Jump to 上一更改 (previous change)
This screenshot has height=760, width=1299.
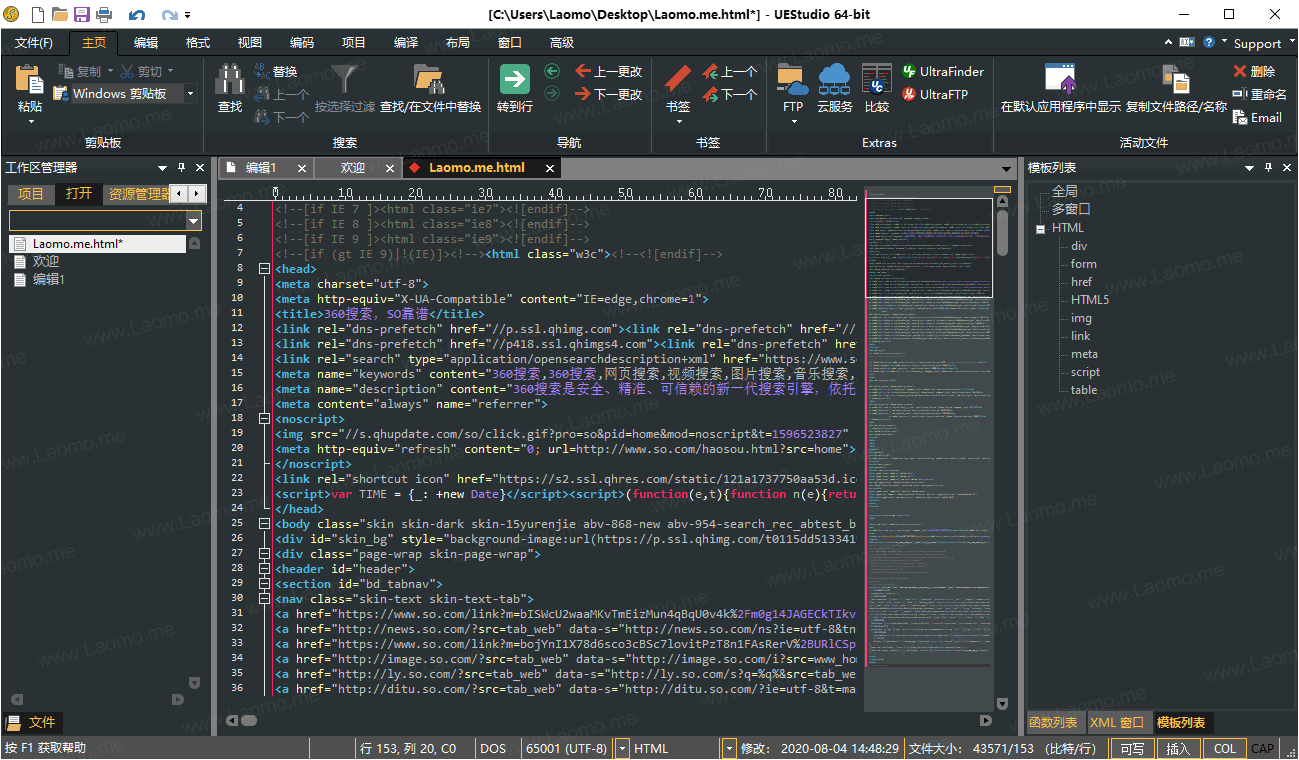(609, 71)
